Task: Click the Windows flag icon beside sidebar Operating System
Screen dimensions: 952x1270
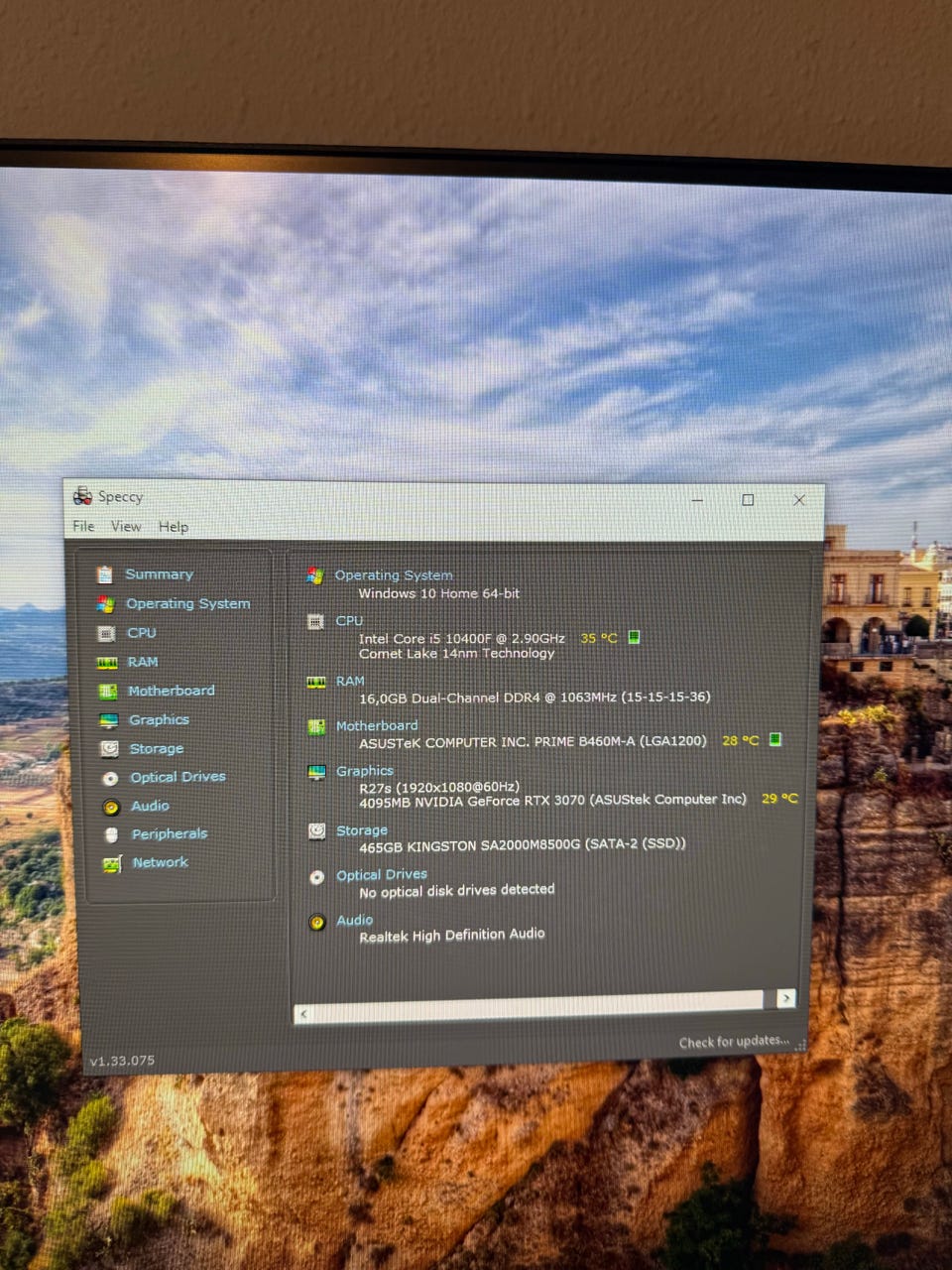Action: pos(105,604)
